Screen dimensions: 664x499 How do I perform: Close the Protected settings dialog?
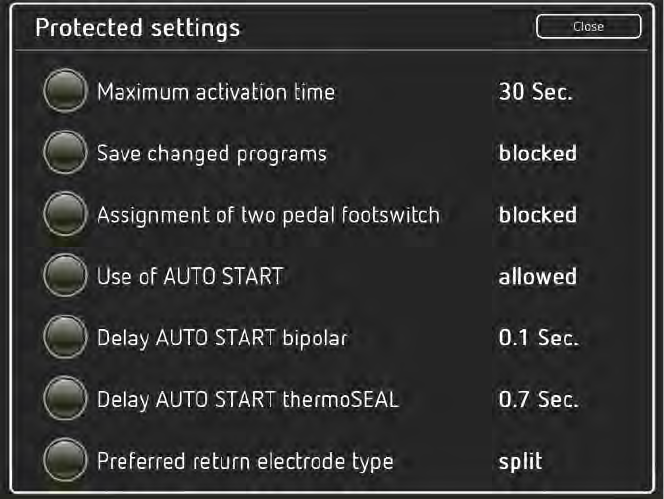(x=588, y=27)
